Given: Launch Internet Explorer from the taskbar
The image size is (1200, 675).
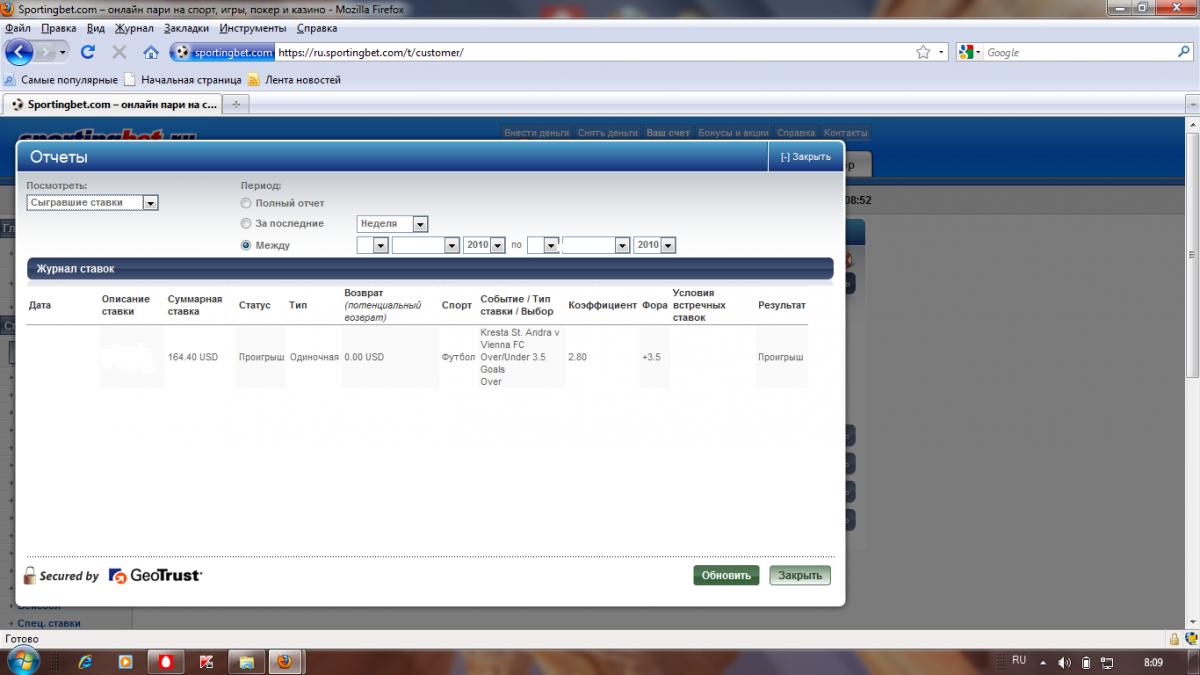Looking at the screenshot, I should click(x=85, y=661).
